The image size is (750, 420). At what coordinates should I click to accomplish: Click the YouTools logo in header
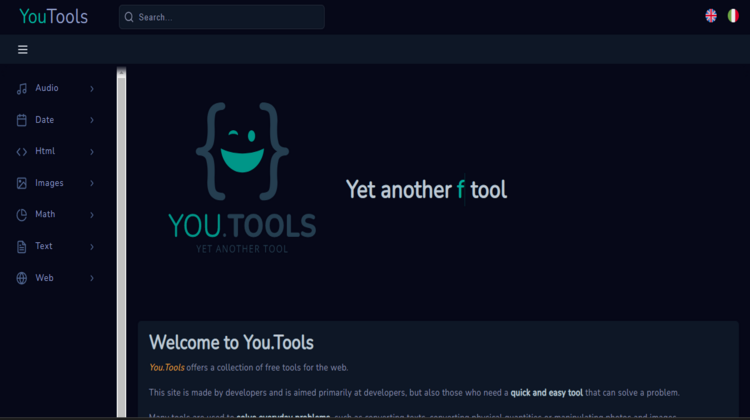coord(54,17)
